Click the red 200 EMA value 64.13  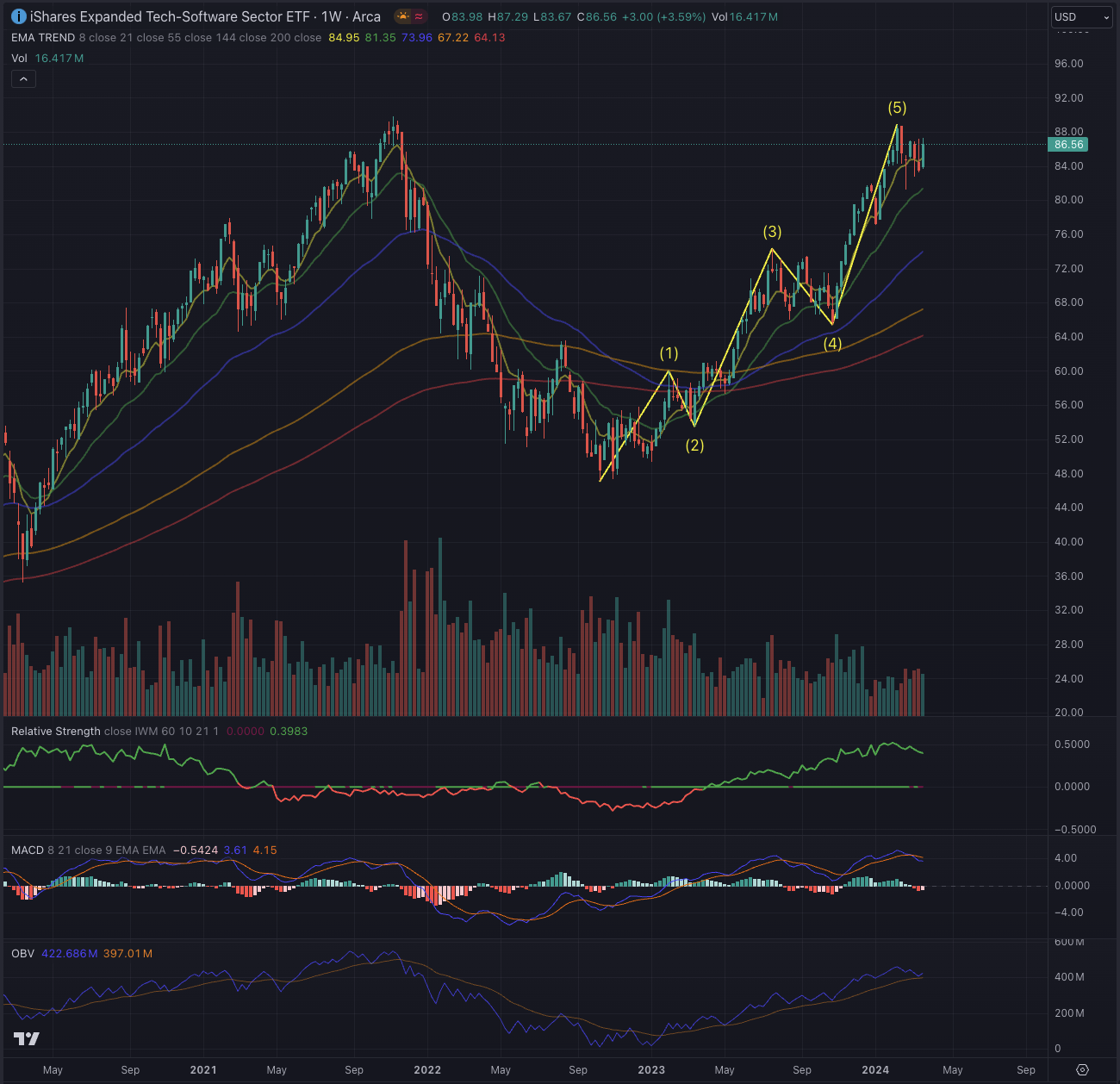[489, 38]
